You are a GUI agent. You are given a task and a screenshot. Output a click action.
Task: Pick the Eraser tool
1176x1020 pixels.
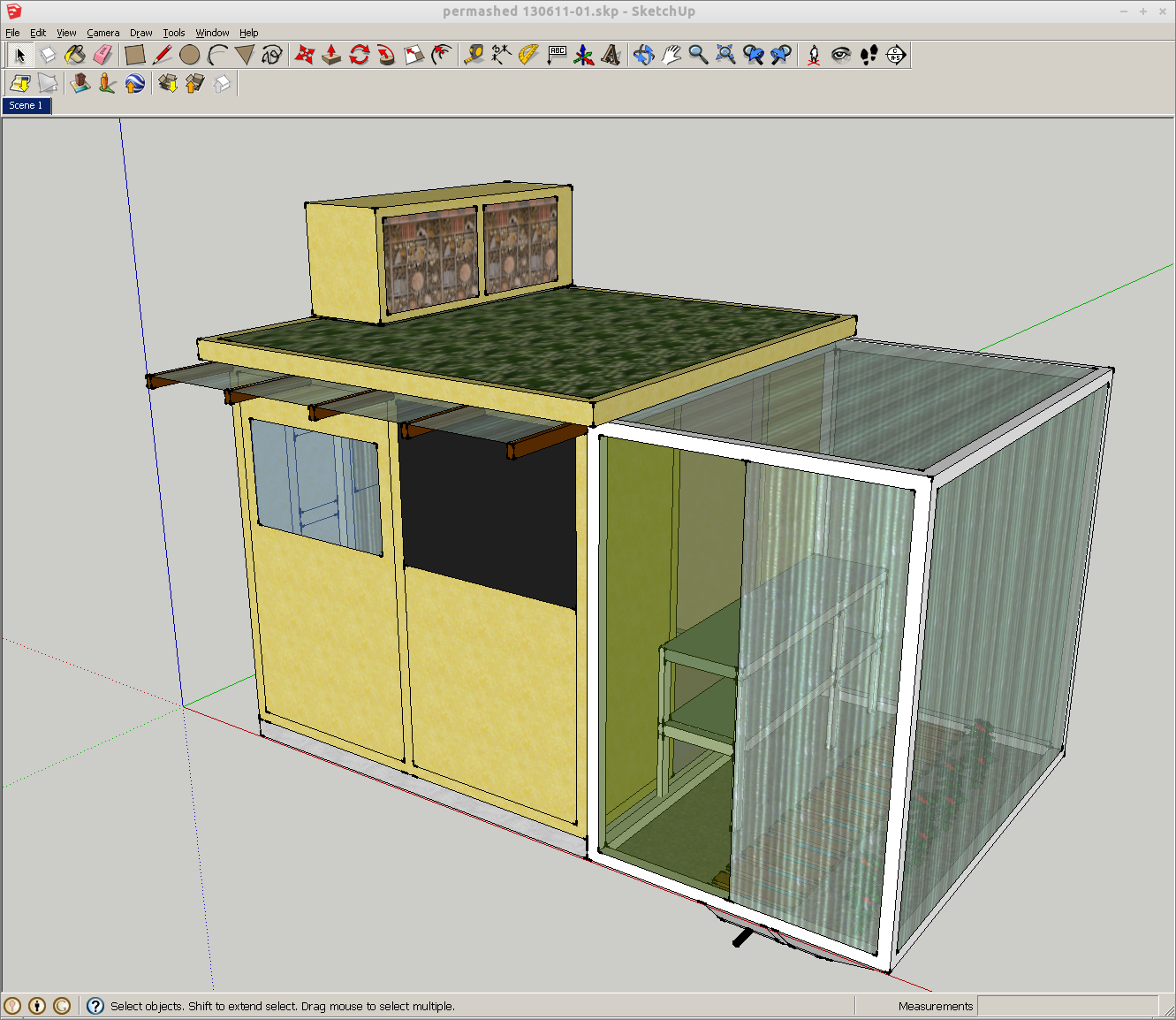coord(103,55)
